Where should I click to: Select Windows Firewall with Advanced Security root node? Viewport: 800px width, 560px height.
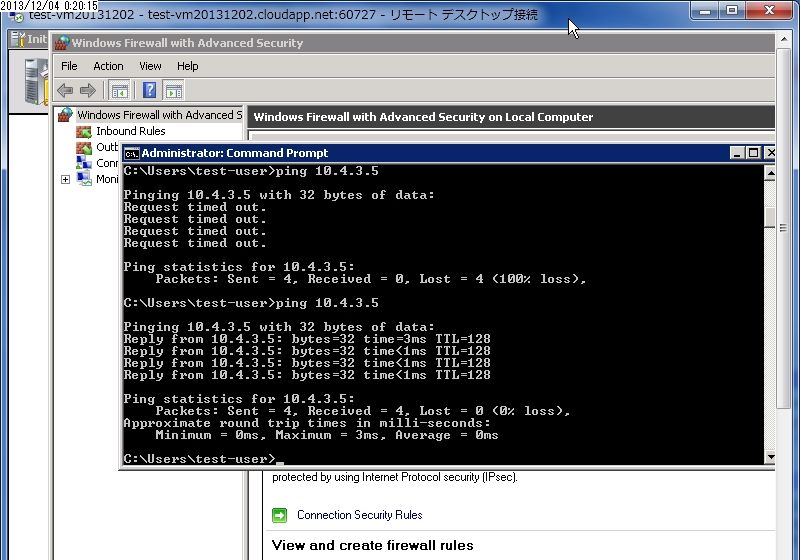pyautogui.click(x=159, y=115)
